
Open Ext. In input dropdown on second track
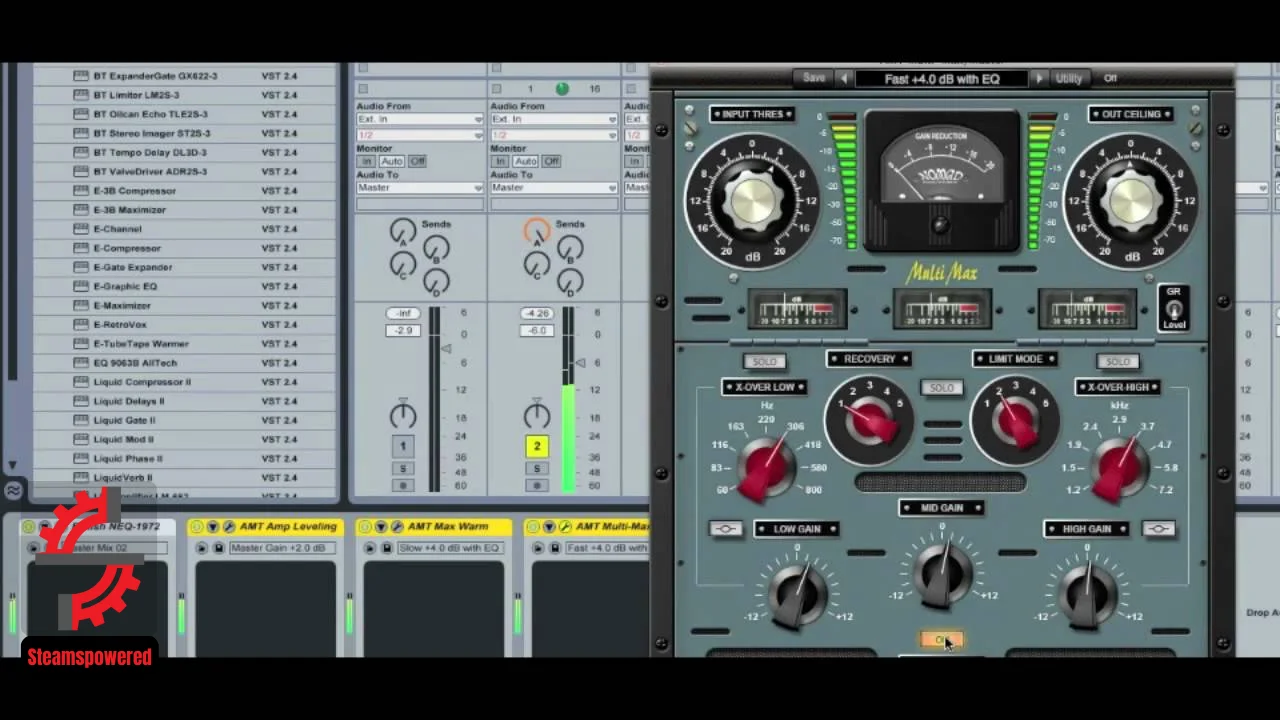pyautogui.click(x=554, y=119)
